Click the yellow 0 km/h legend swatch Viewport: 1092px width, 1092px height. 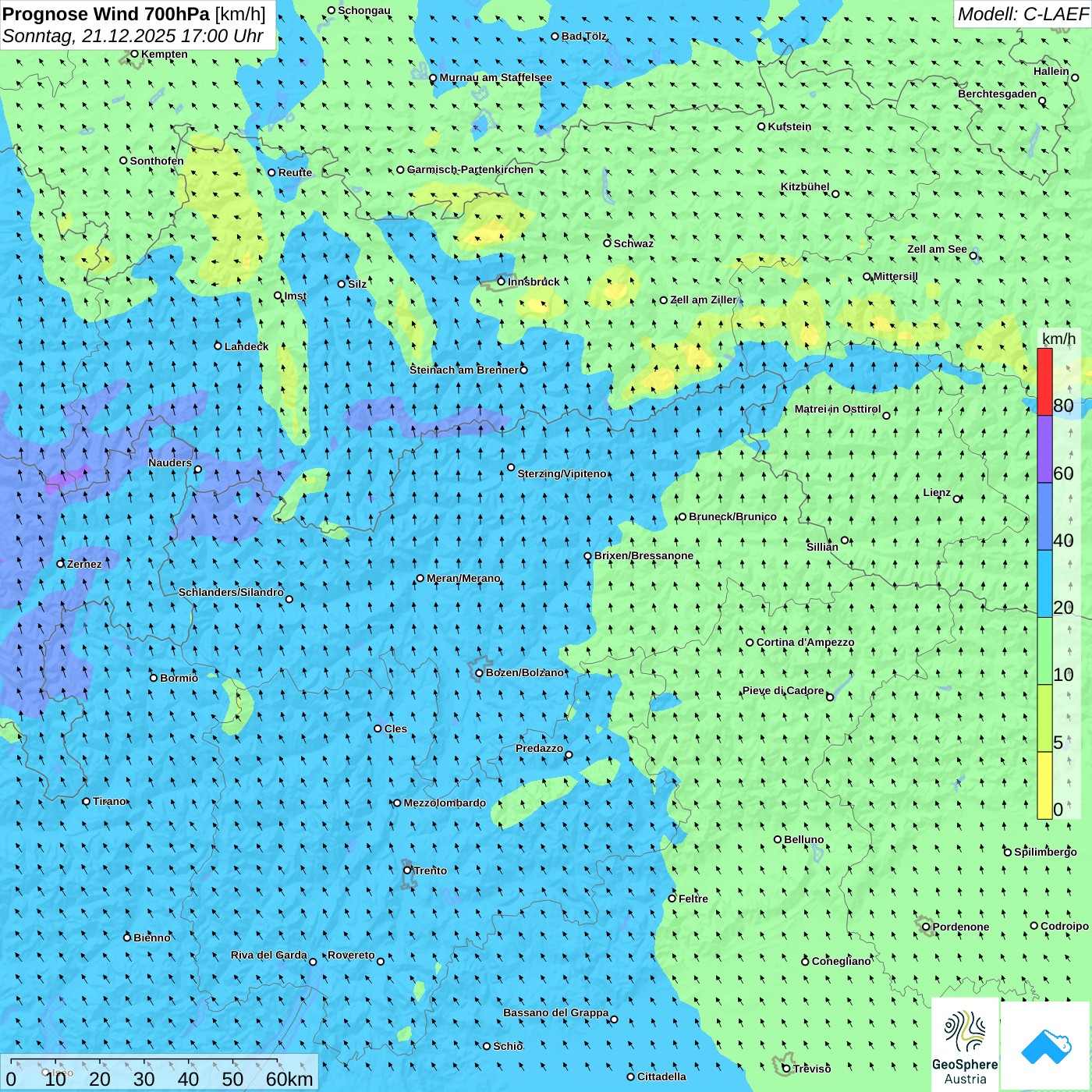coord(1044,785)
